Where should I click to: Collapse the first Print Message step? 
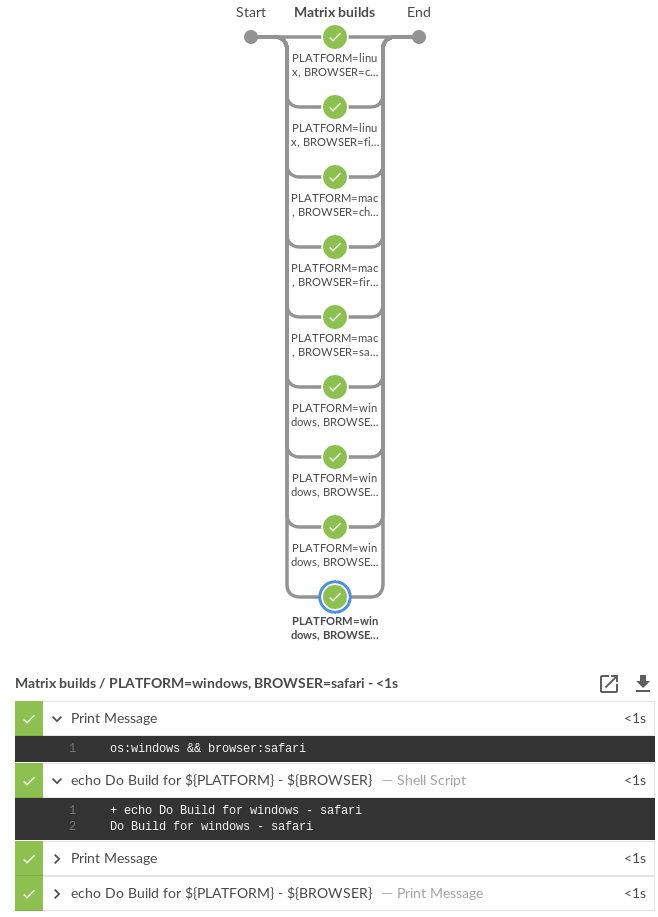click(x=57, y=718)
